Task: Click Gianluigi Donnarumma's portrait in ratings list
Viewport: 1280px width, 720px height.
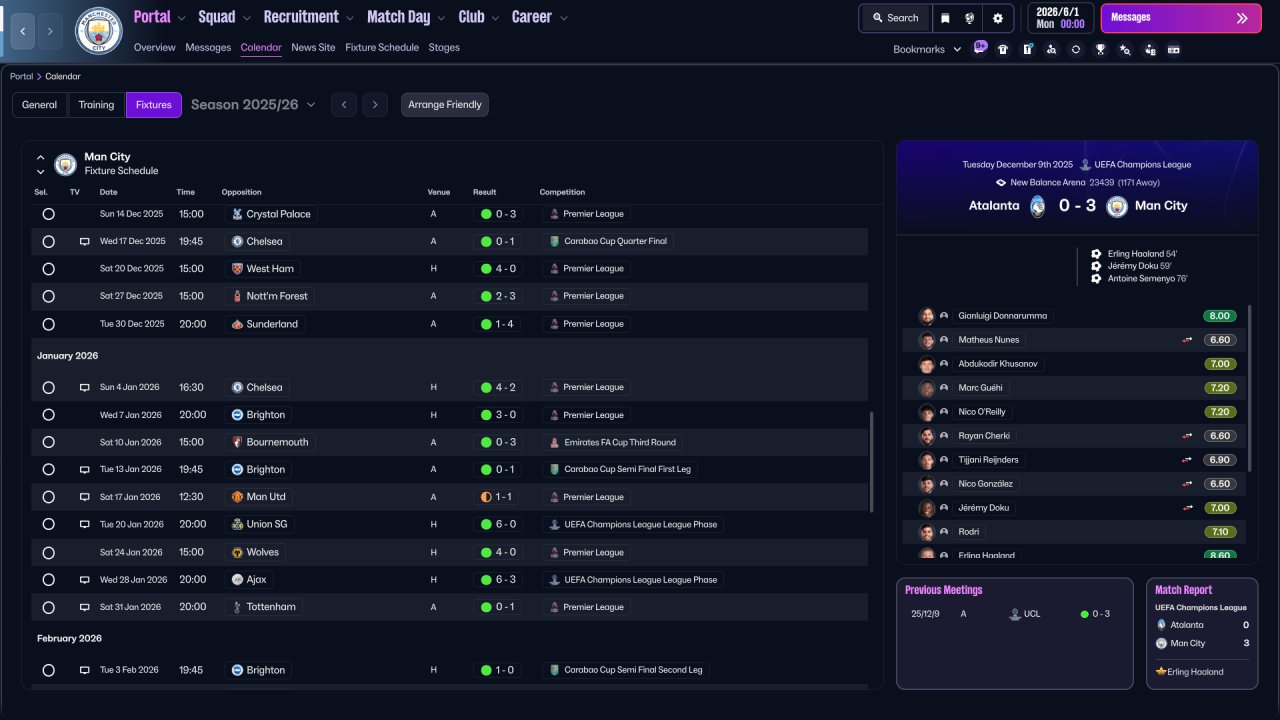Action: pos(927,316)
